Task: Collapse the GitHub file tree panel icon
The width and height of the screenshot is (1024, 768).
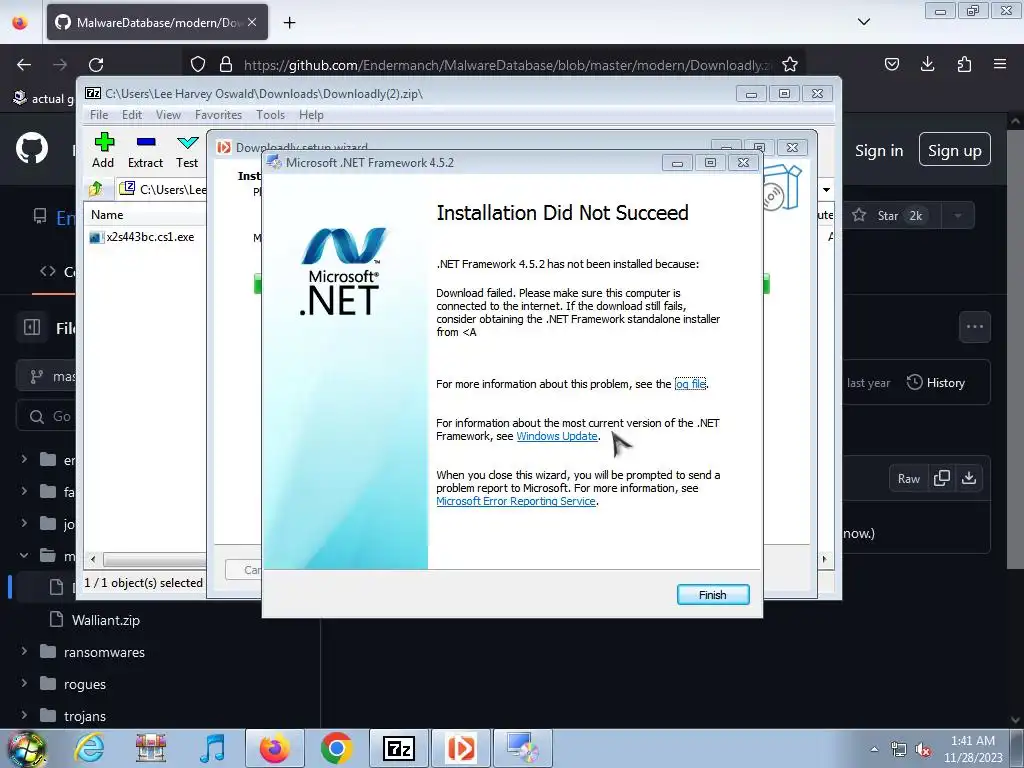Action: click(x=32, y=327)
